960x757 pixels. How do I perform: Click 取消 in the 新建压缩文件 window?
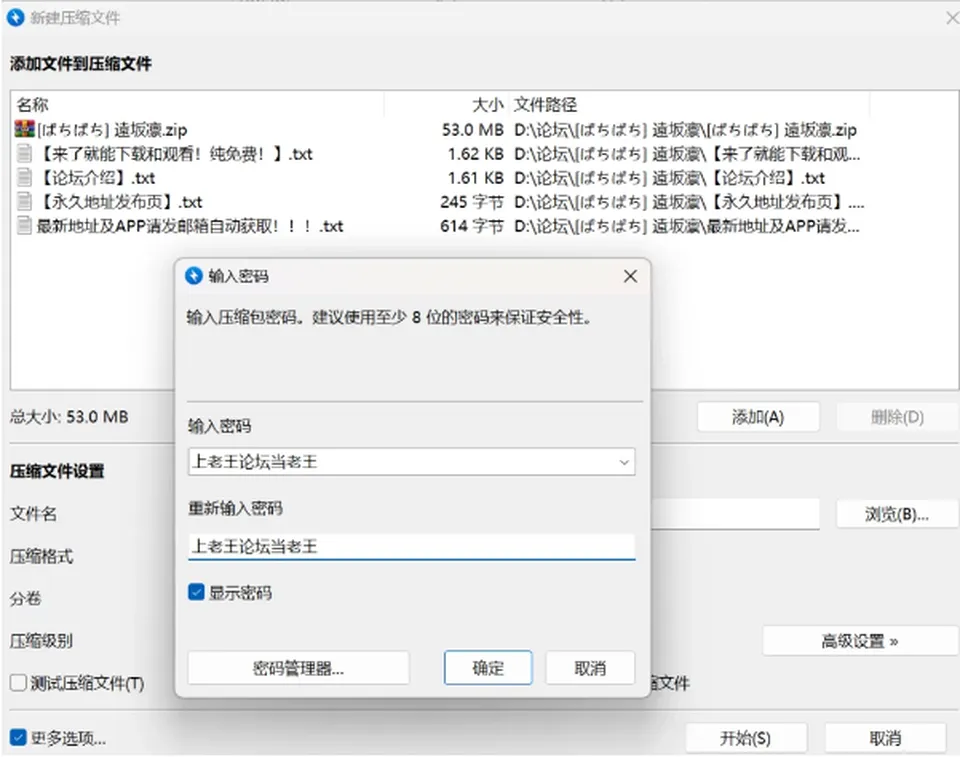pyautogui.click(x=885, y=738)
